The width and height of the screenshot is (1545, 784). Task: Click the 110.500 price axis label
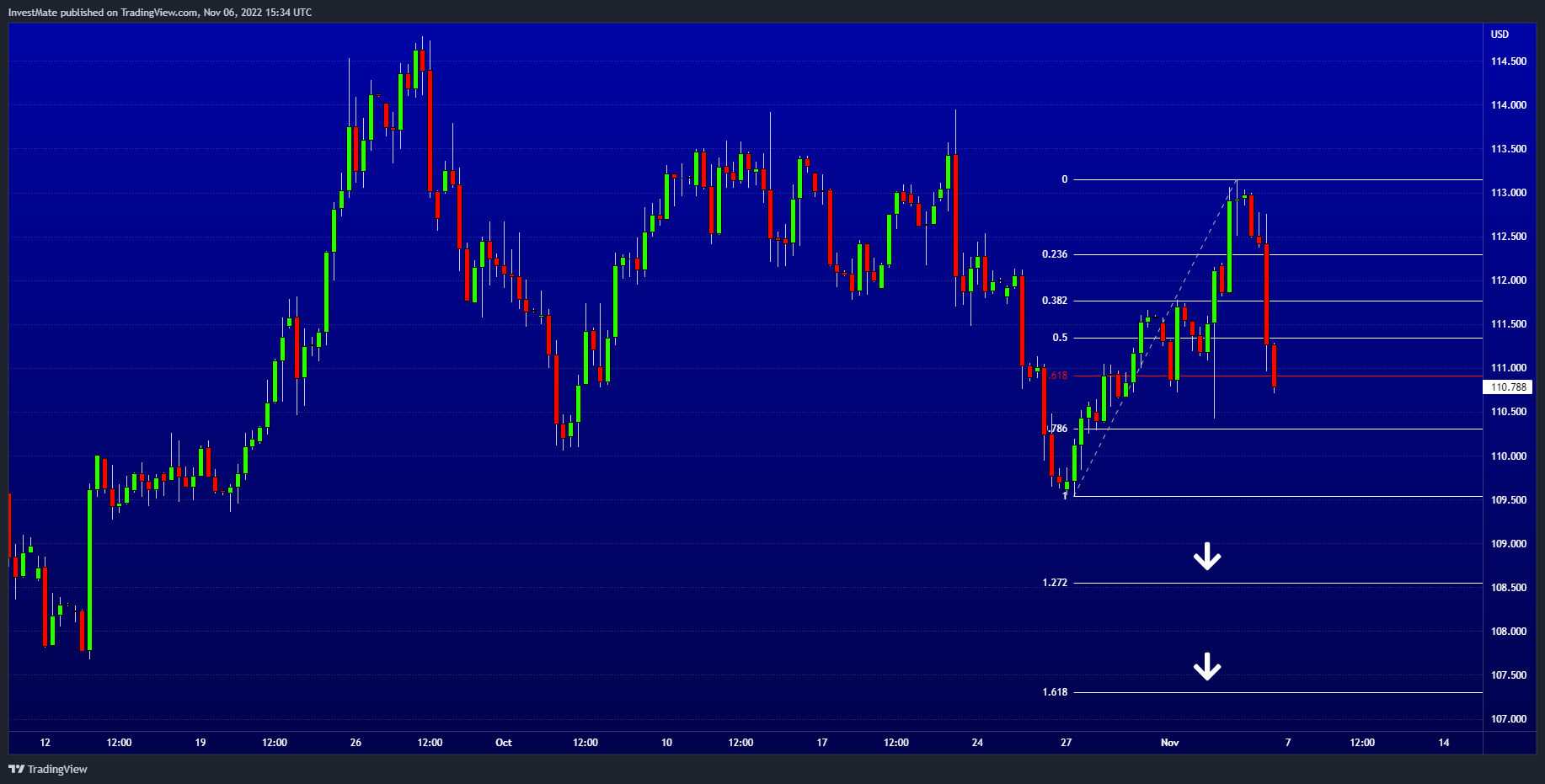pyautogui.click(x=1509, y=412)
